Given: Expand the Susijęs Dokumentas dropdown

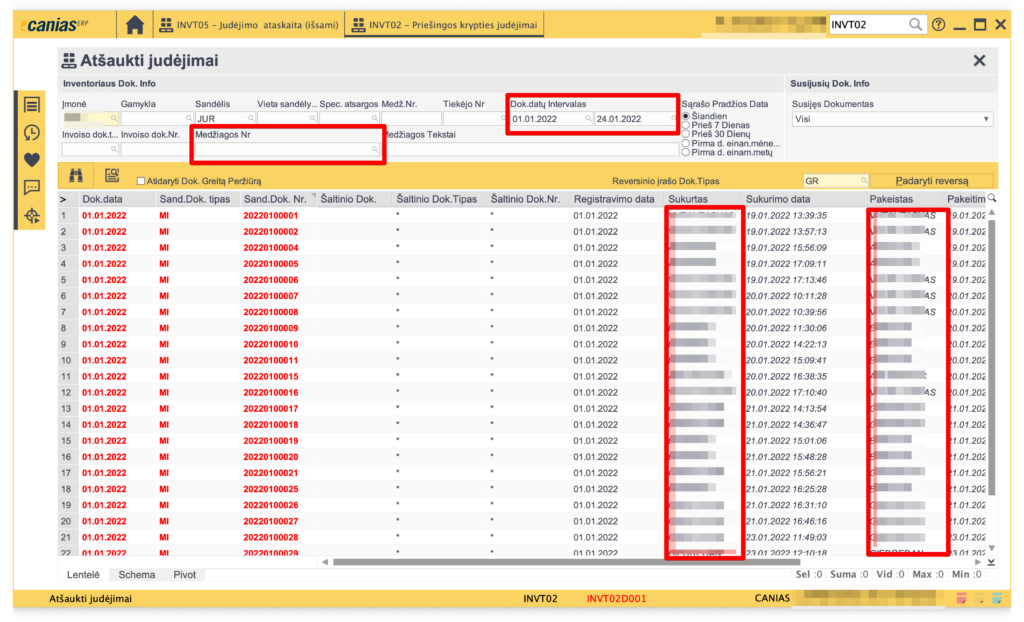Looking at the screenshot, I should point(986,119).
